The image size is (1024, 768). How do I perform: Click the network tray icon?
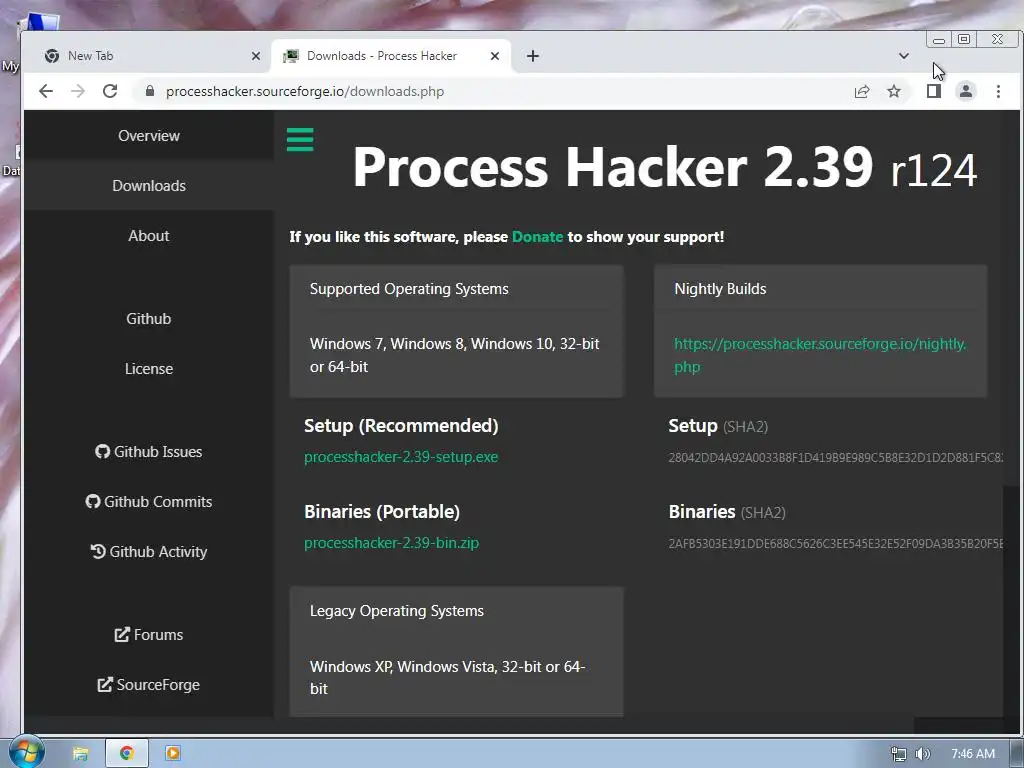pos(899,754)
